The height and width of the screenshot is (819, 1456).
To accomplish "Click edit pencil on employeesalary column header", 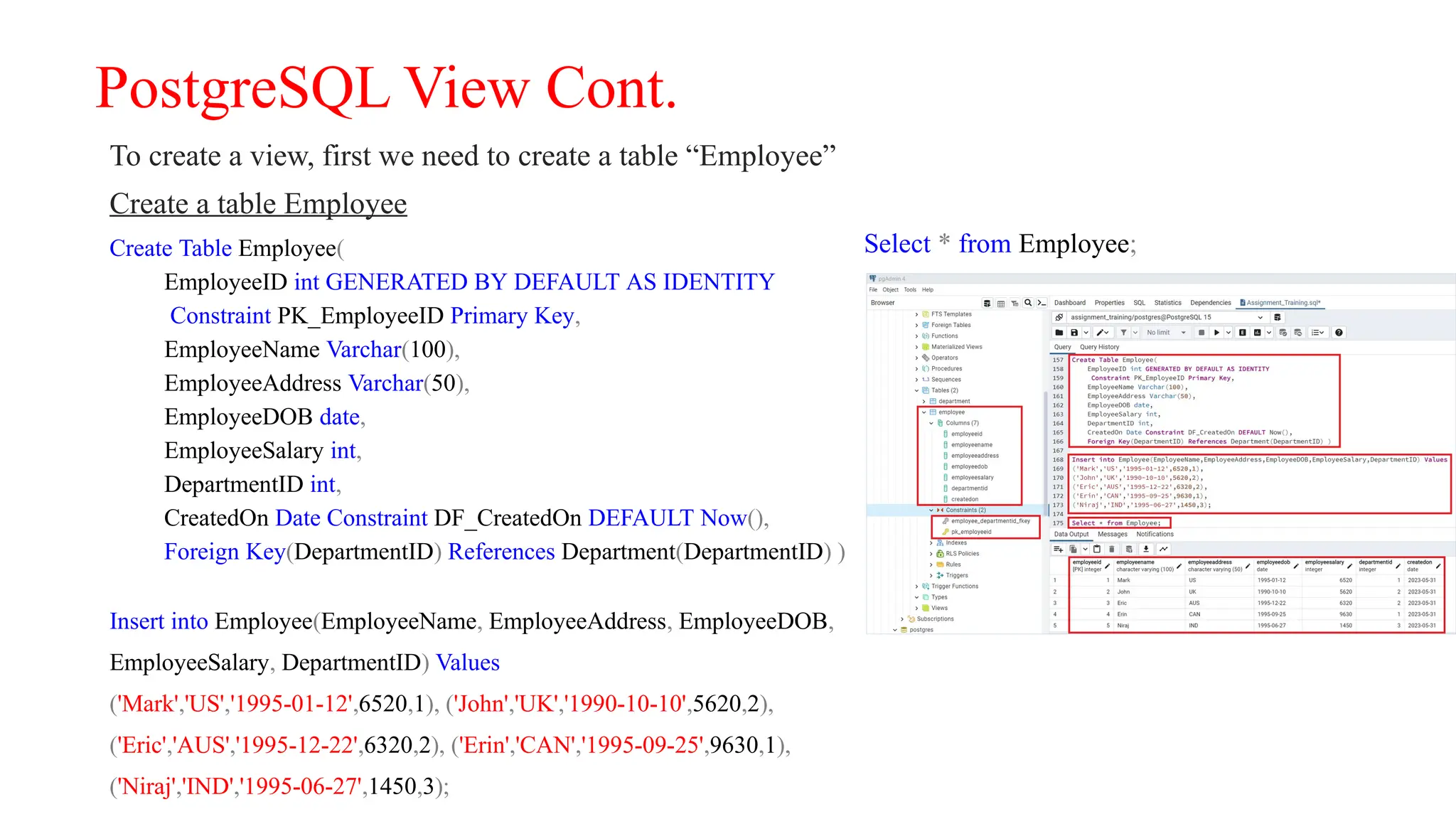I will (x=1350, y=567).
